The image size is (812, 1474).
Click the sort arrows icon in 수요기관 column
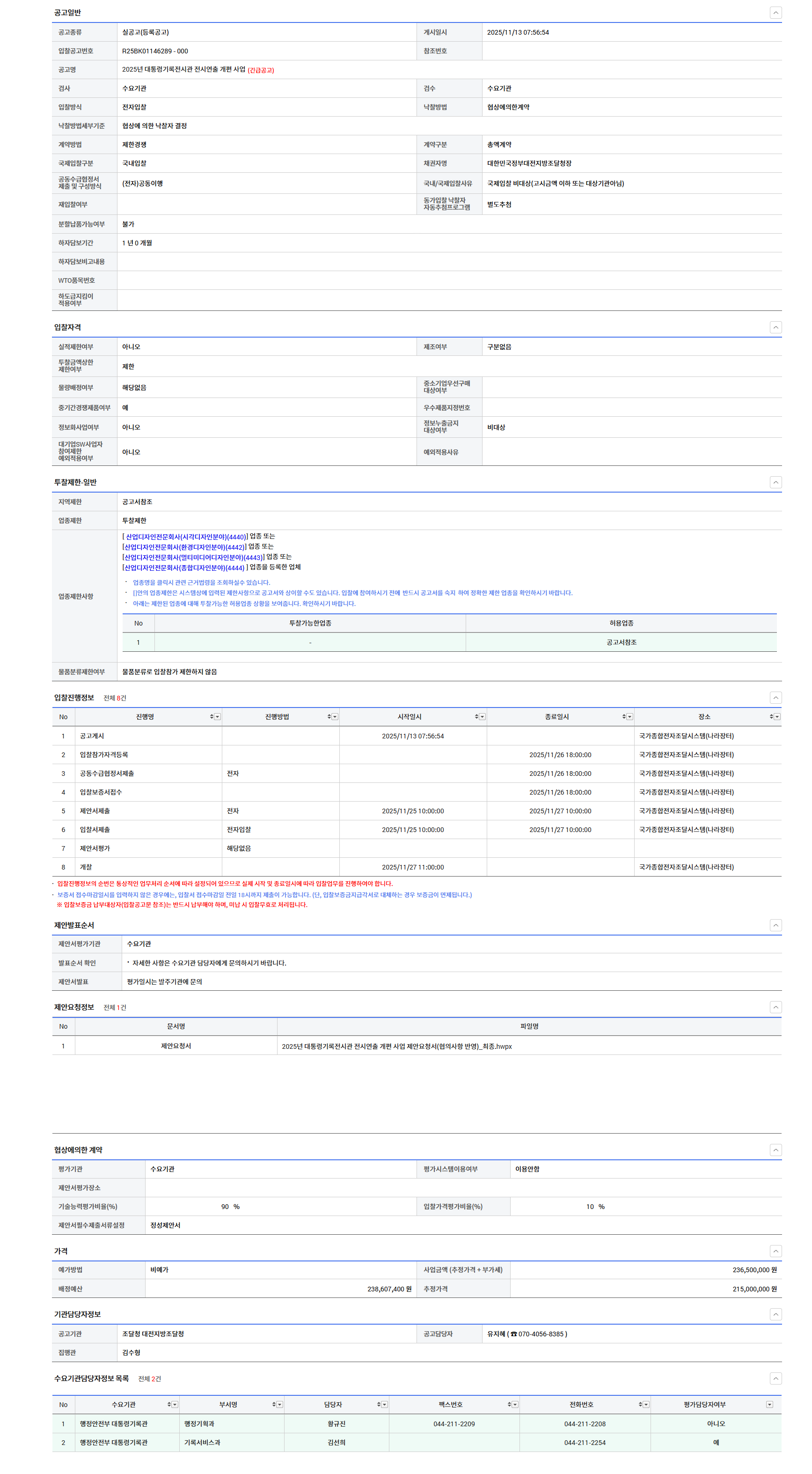pyautogui.click(x=169, y=1405)
